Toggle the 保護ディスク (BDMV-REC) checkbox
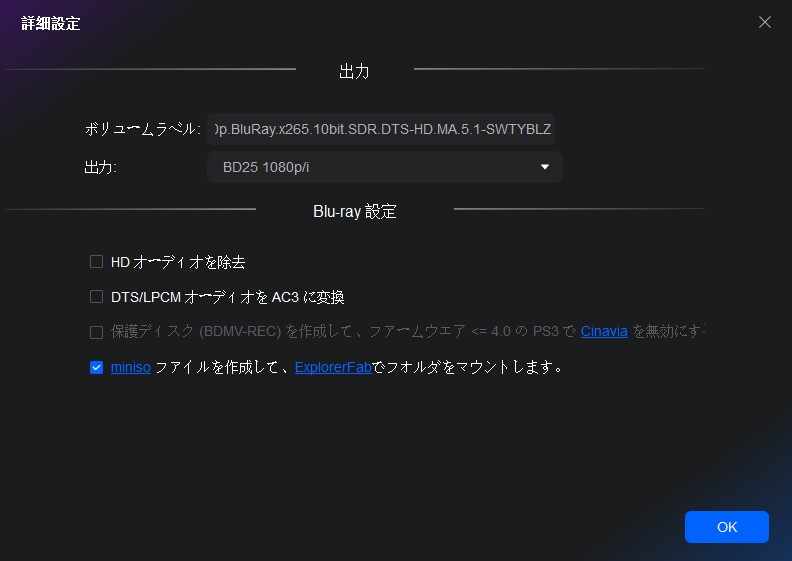The image size is (792, 561). [x=96, y=332]
